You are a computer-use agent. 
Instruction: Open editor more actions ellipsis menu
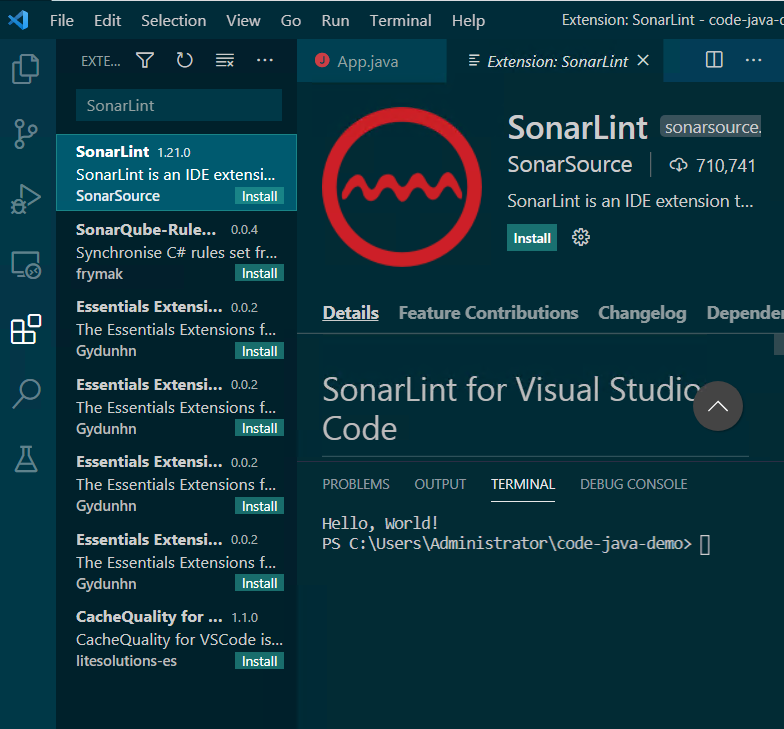click(754, 61)
